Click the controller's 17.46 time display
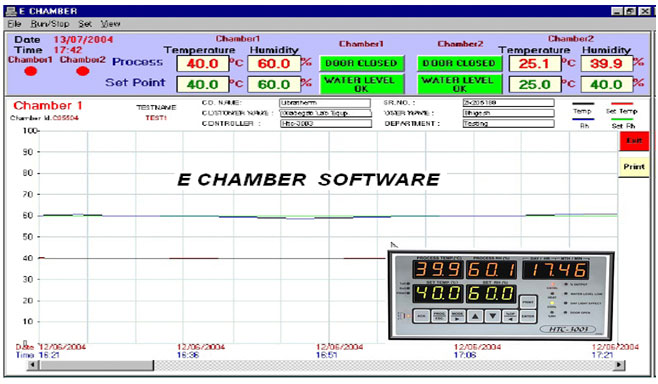This screenshot has height=384, width=658. click(x=555, y=270)
